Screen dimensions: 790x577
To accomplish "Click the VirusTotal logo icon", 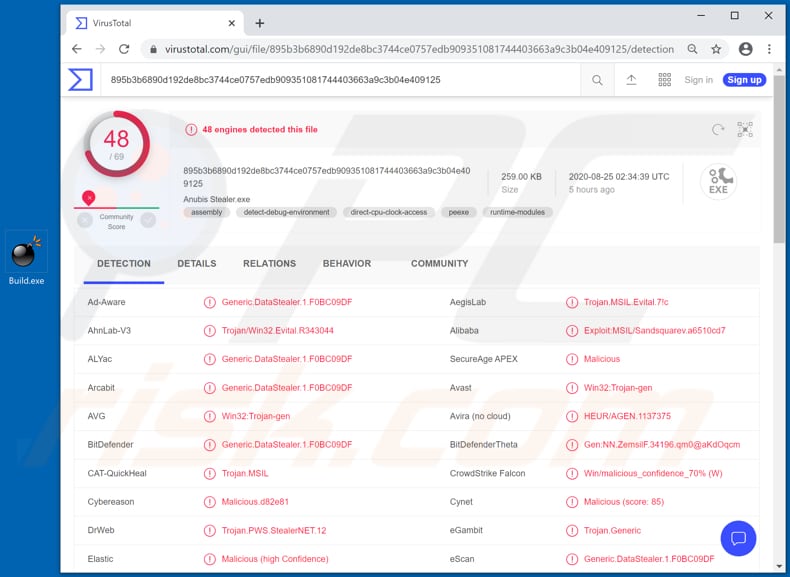I will [x=80, y=80].
